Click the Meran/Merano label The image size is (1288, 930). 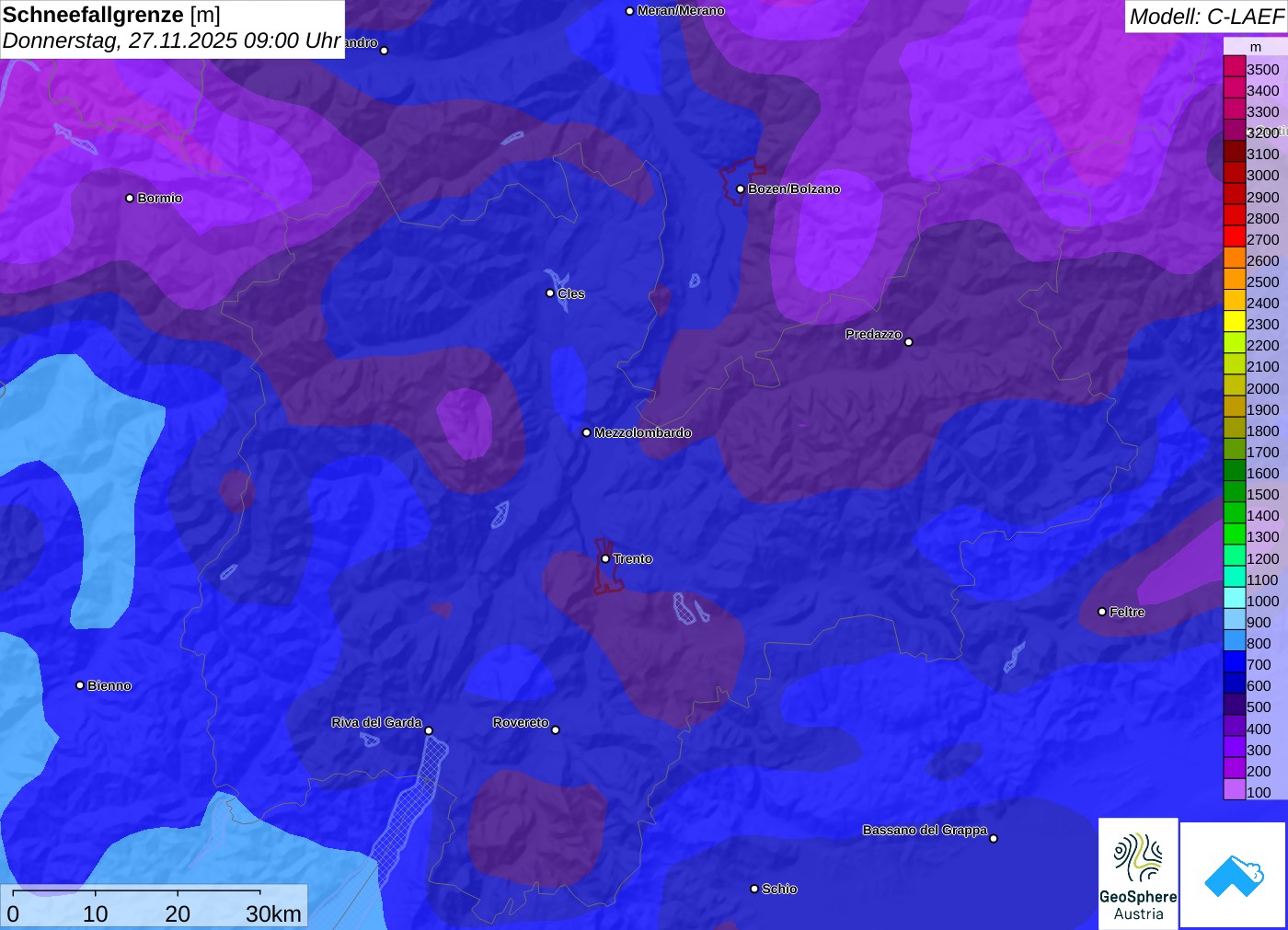pyautogui.click(x=681, y=11)
